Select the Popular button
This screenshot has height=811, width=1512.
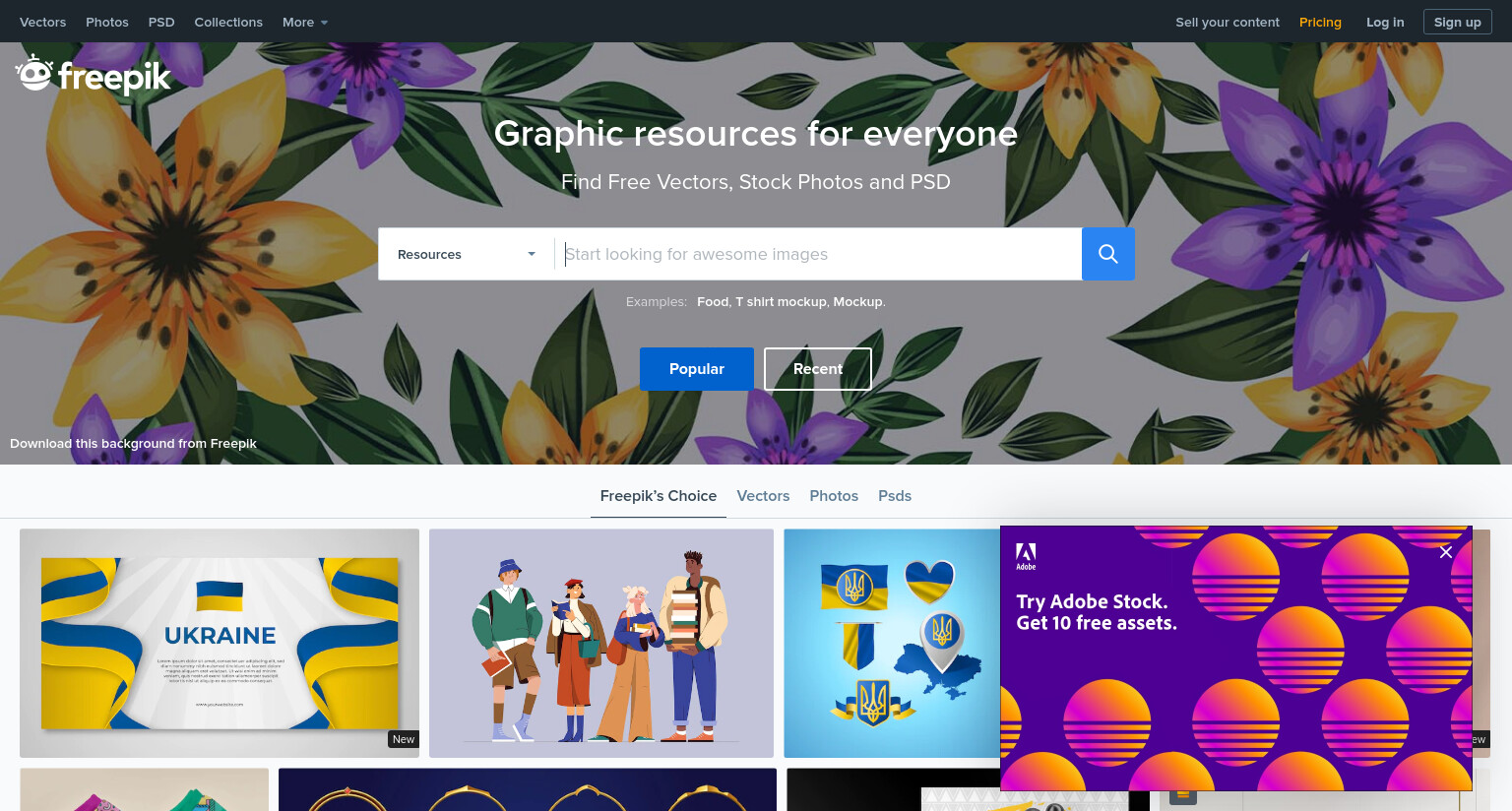(x=697, y=369)
